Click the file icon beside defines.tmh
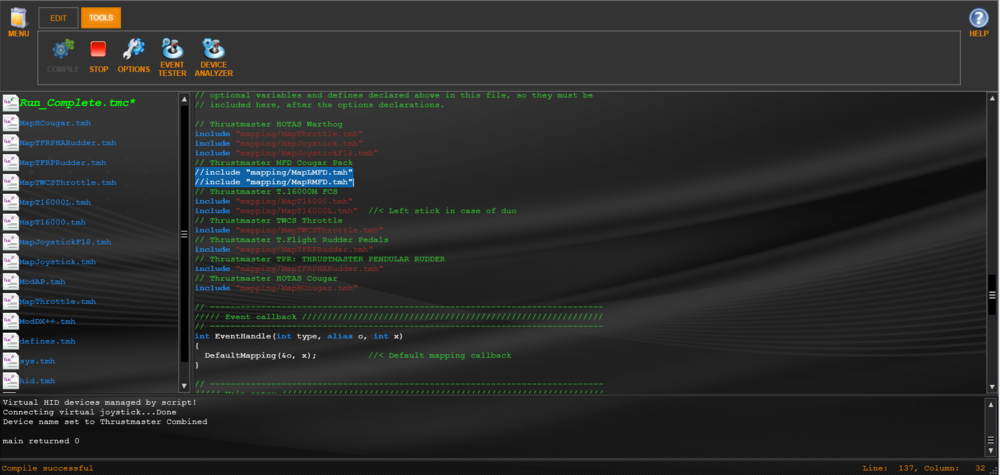 pos(10,341)
